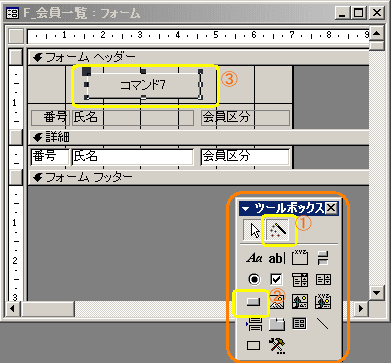Click the vertical scrollbar down arrow
391x363 pixels.
click(377, 293)
